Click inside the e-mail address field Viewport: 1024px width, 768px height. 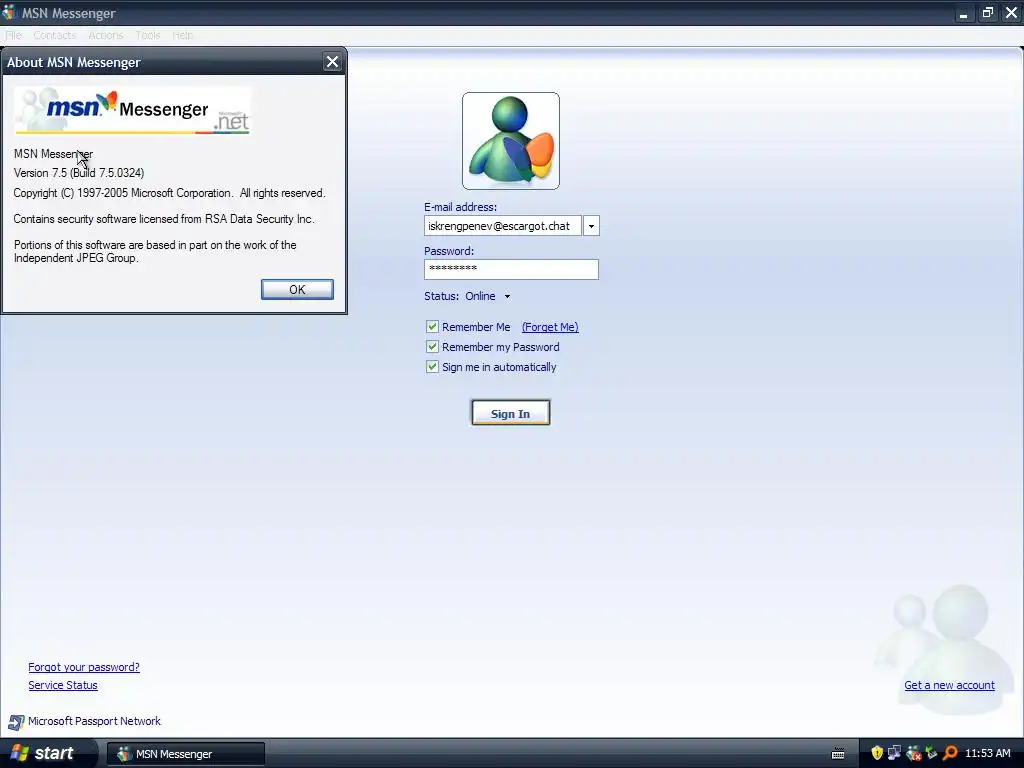[x=502, y=226]
